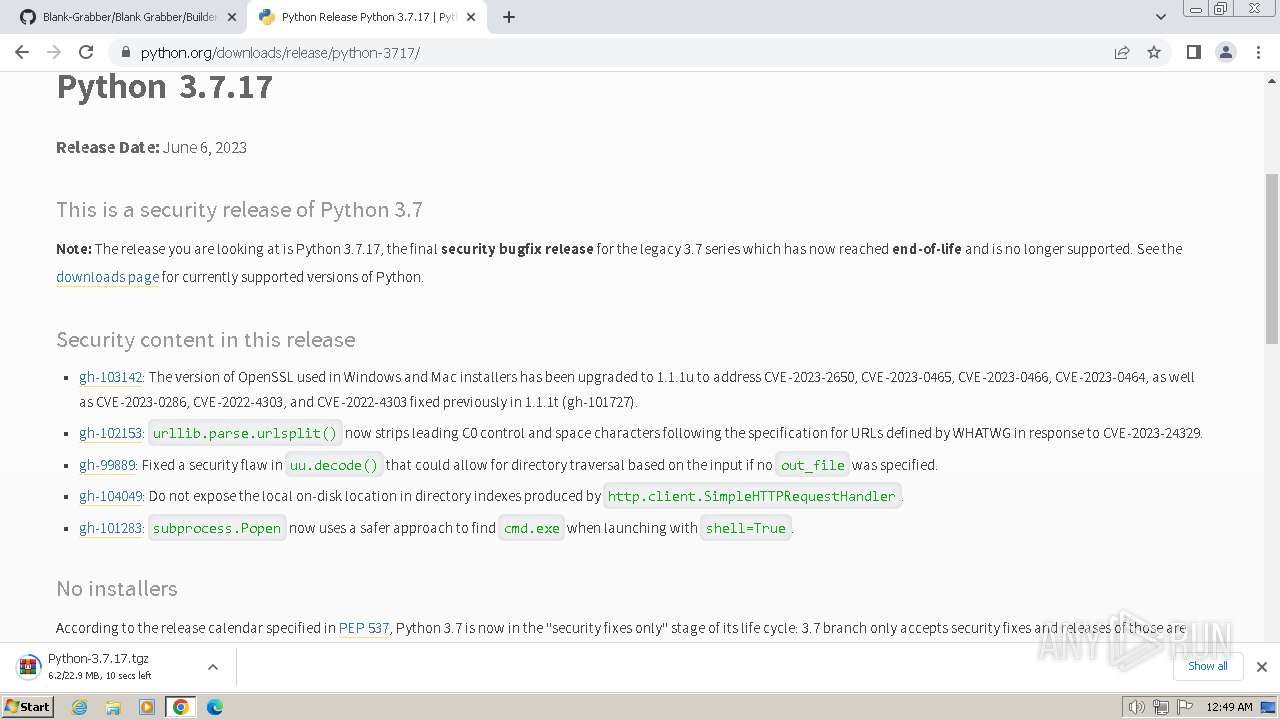Click the Security content in this release heading

pyautogui.click(x=206, y=340)
